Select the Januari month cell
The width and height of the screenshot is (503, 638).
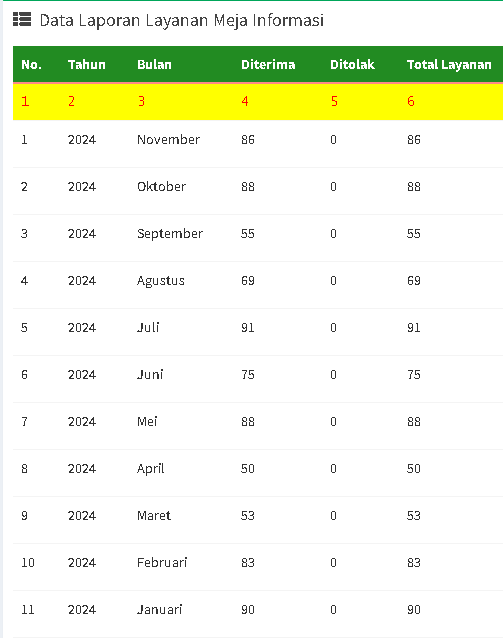160,610
